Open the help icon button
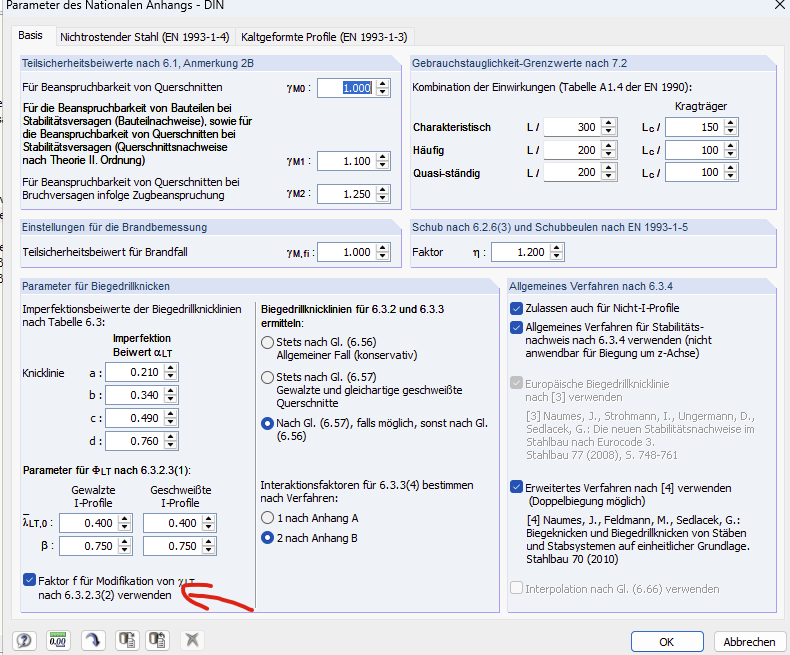The width and height of the screenshot is (790, 655). coord(24,640)
